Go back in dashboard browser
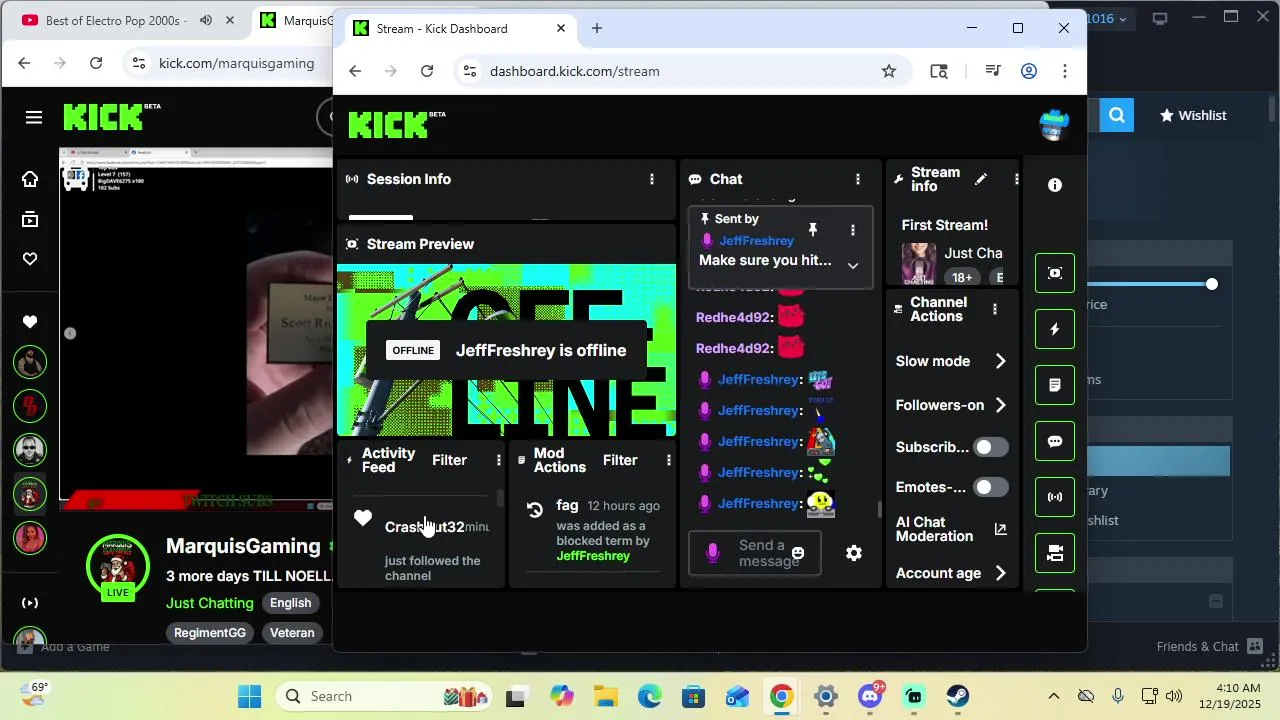 355,71
